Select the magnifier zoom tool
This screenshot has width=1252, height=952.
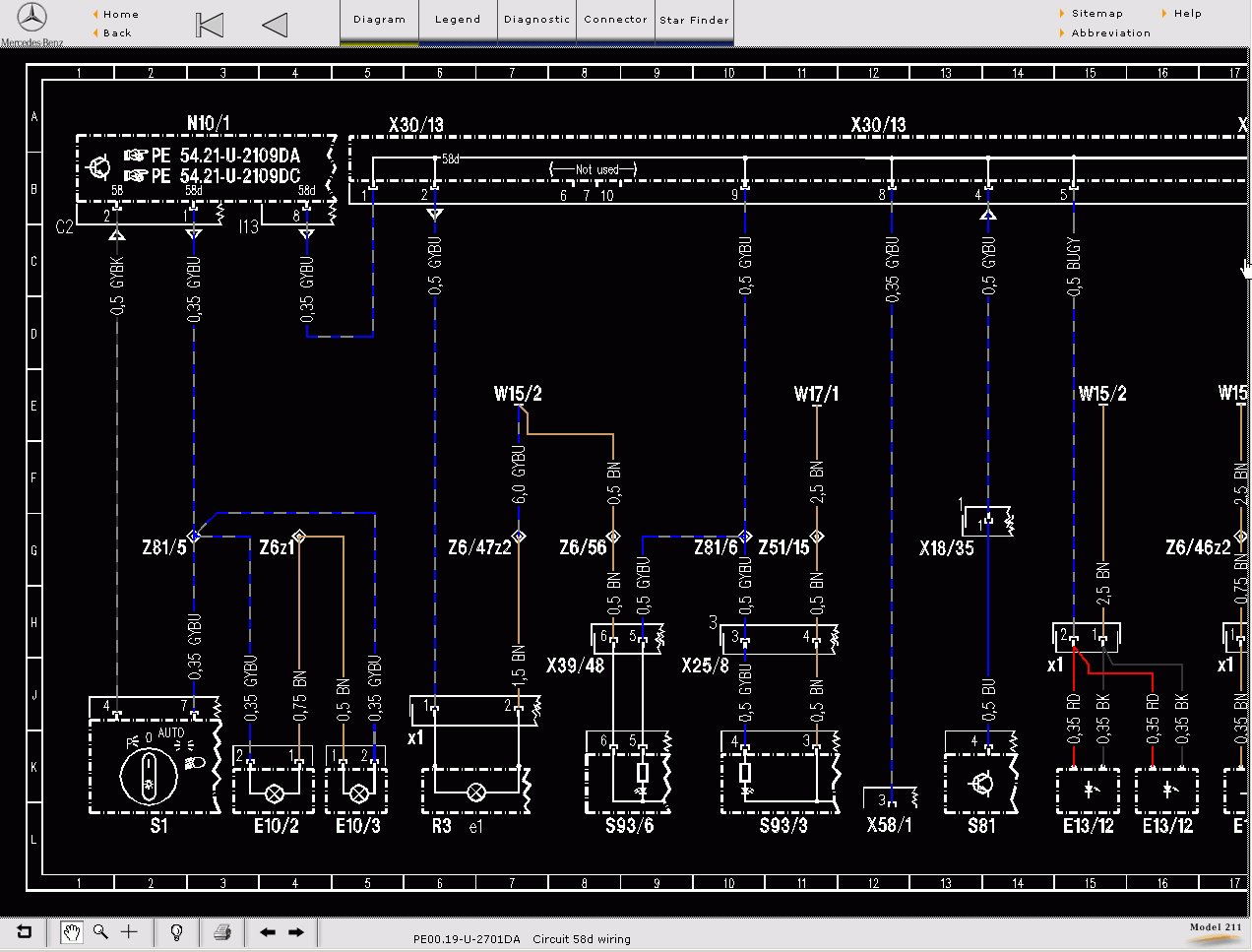99,931
